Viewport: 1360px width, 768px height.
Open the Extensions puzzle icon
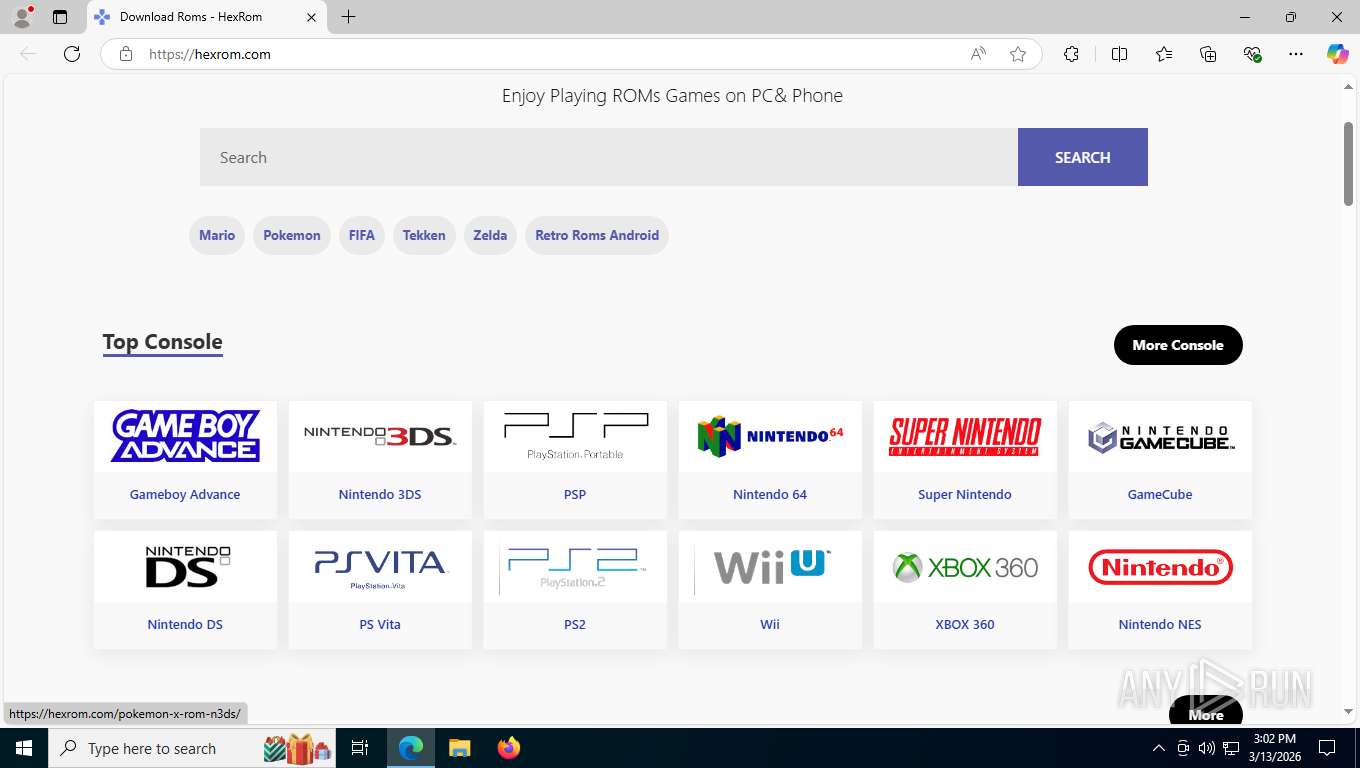[x=1071, y=54]
